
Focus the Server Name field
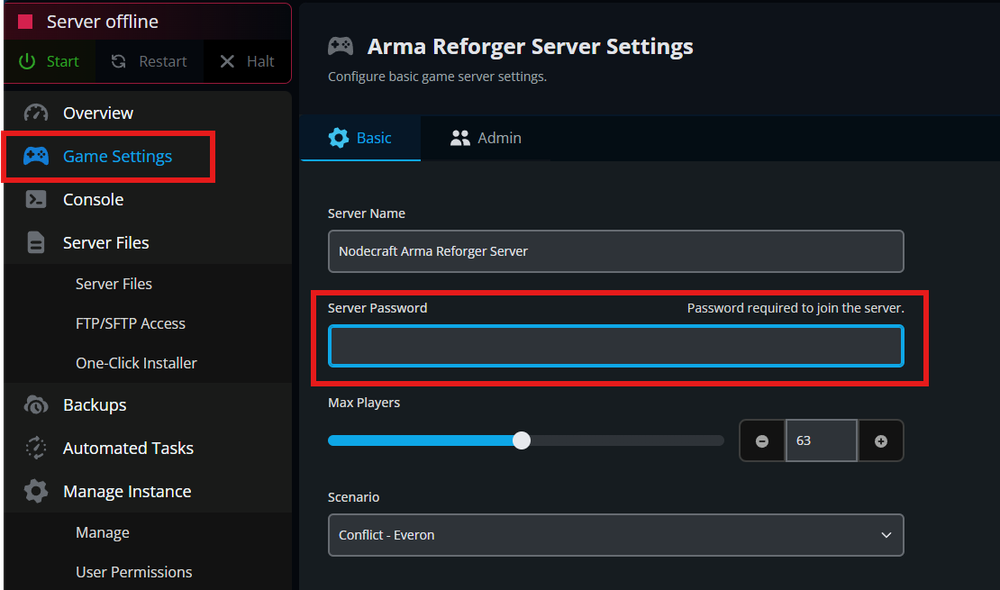(x=615, y=251)
